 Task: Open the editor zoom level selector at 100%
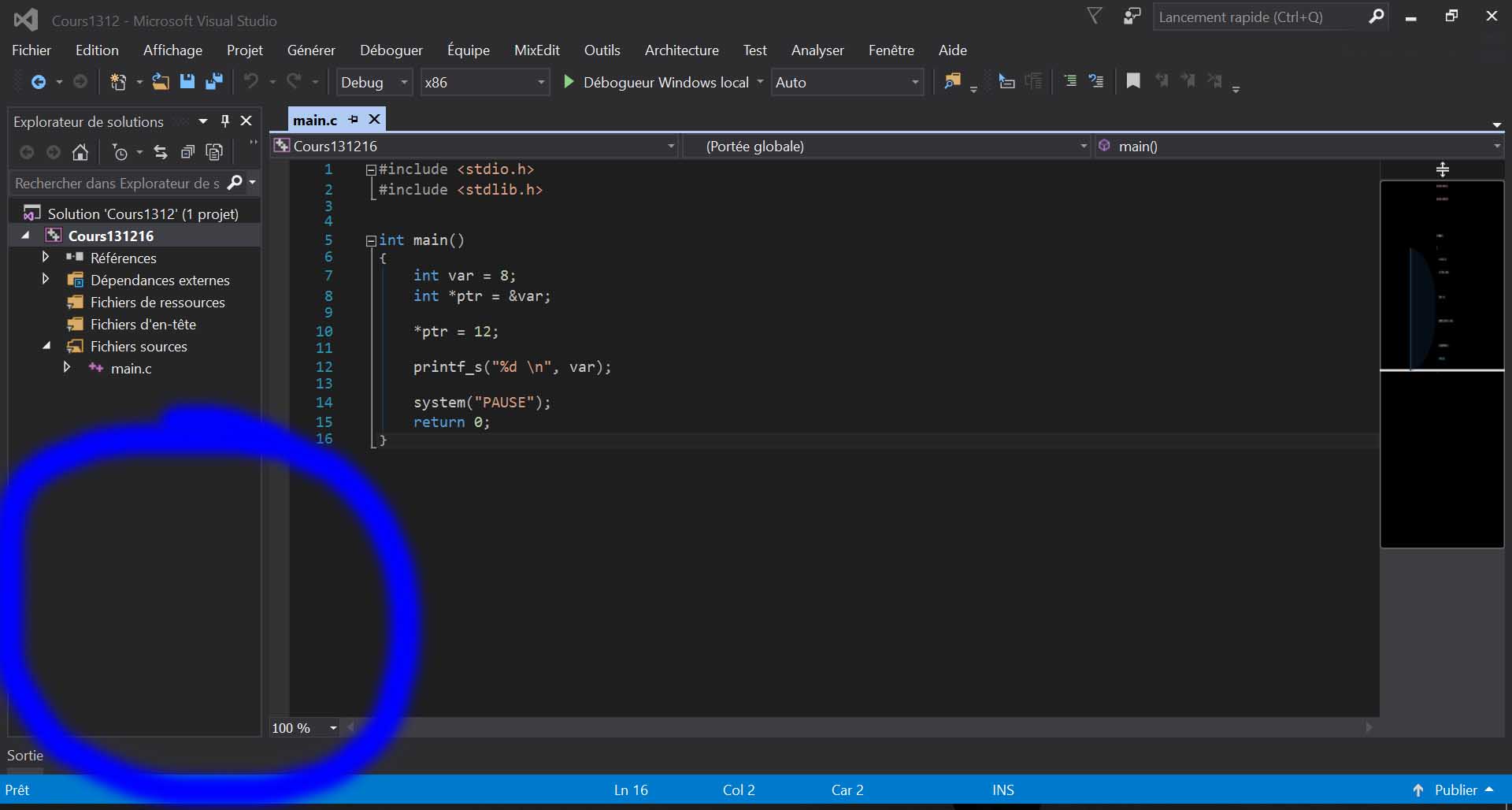coord(304,727)
